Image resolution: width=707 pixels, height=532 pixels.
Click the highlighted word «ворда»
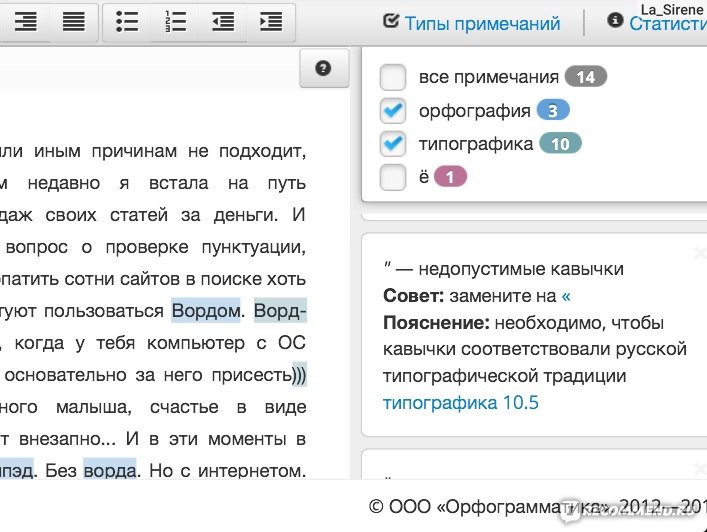[x=109, y=467]
